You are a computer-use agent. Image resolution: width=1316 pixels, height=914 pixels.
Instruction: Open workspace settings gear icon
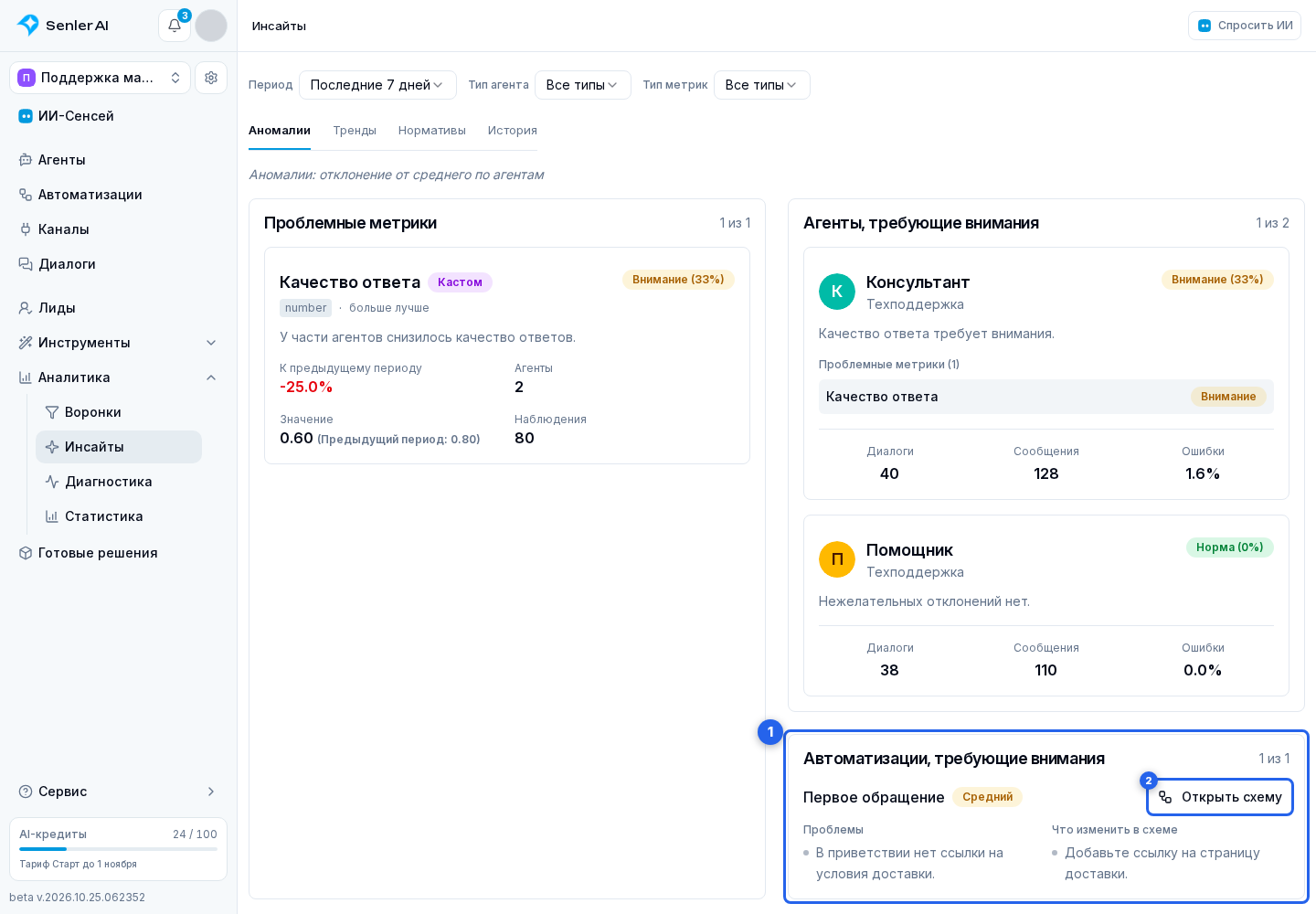211,78
